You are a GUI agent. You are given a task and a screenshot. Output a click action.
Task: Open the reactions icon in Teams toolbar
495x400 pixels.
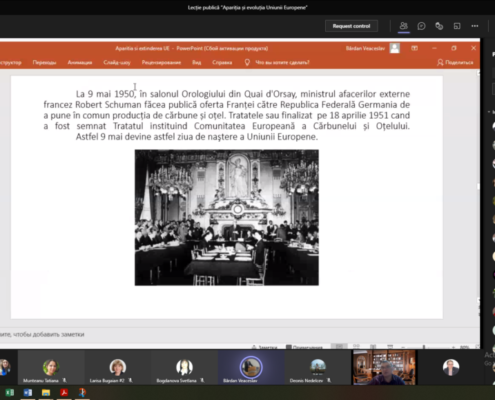pyautogui.click(x=439, y=26)
